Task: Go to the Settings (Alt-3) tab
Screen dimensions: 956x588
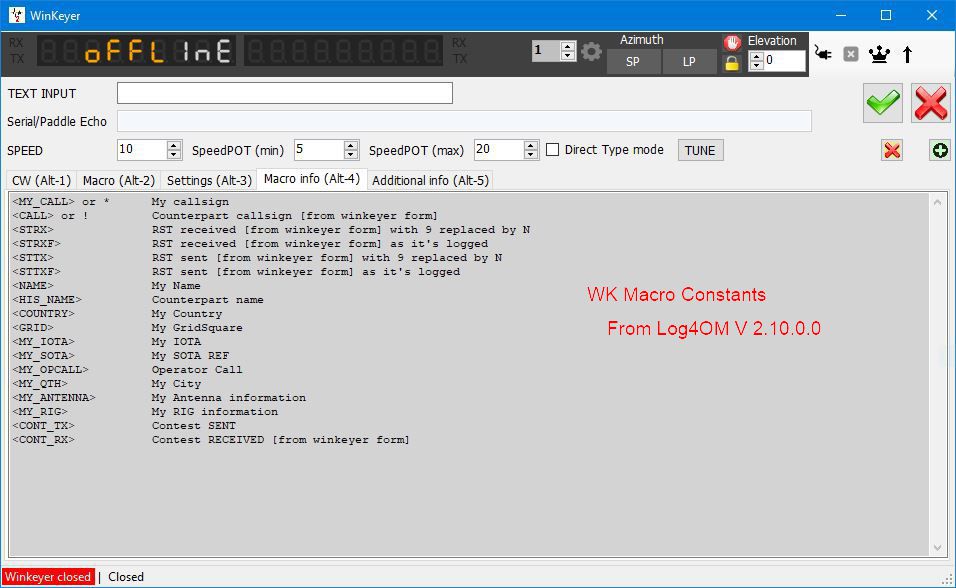Action: click(x=209, y=181)
